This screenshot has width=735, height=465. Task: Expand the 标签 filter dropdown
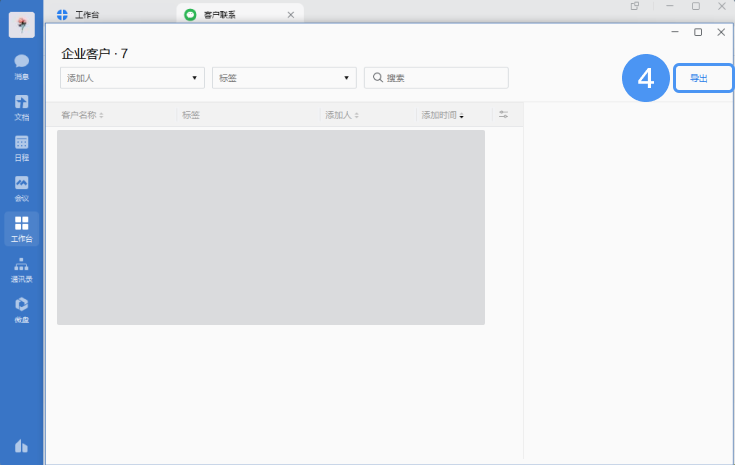click(x=284, y=78)
